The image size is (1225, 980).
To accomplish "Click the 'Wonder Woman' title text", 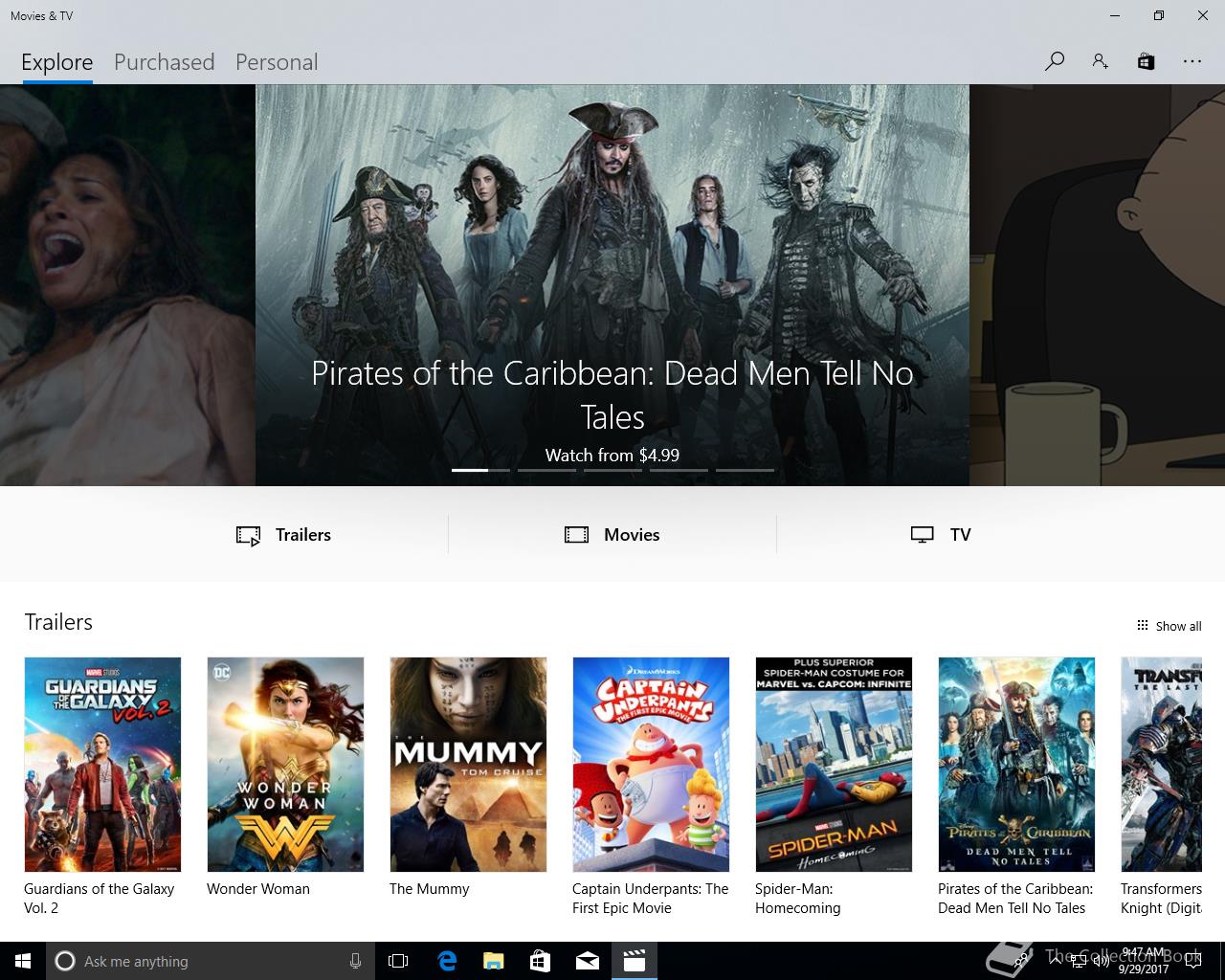I will (x=258, y=889).
